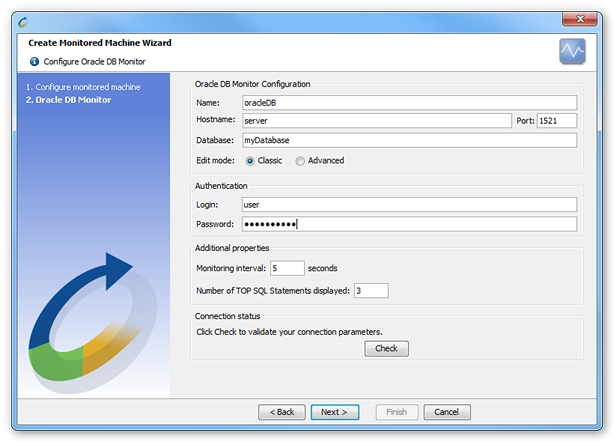Click the Password field
The image size is (614, 442).
(x=409, y=224)
